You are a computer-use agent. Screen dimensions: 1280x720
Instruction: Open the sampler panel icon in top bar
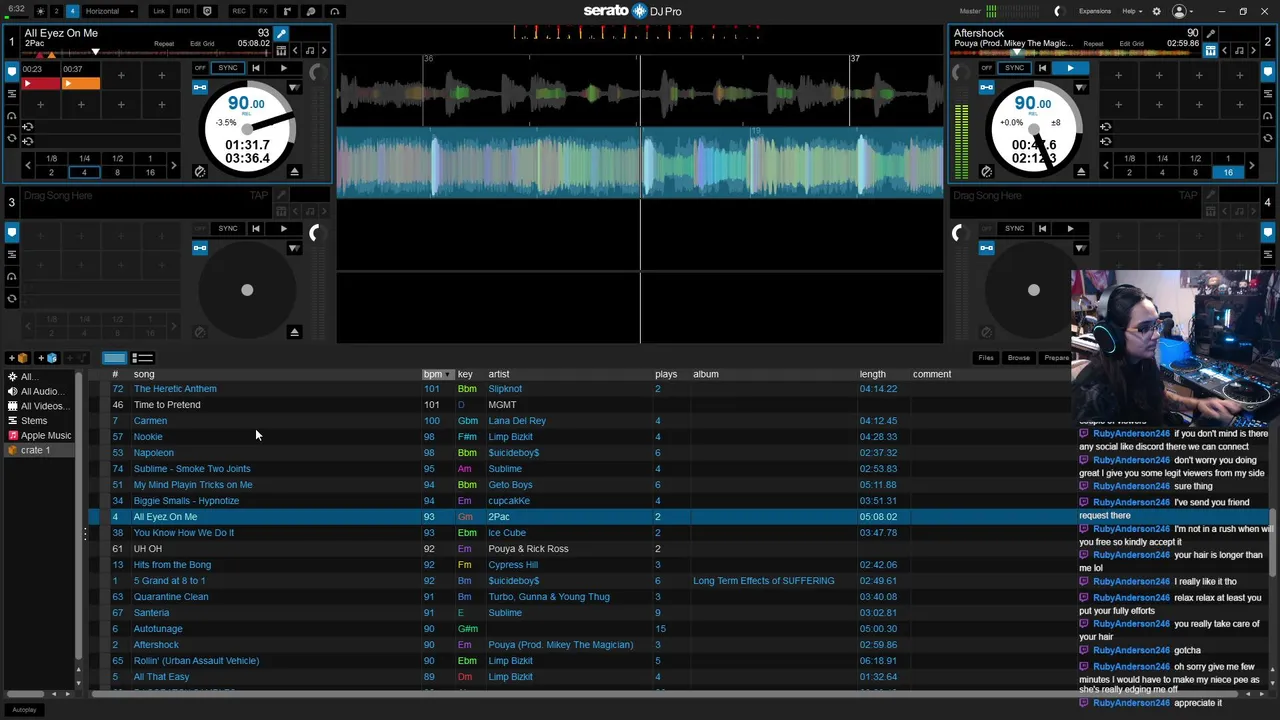pyautogui.click(x=287, y=11)
